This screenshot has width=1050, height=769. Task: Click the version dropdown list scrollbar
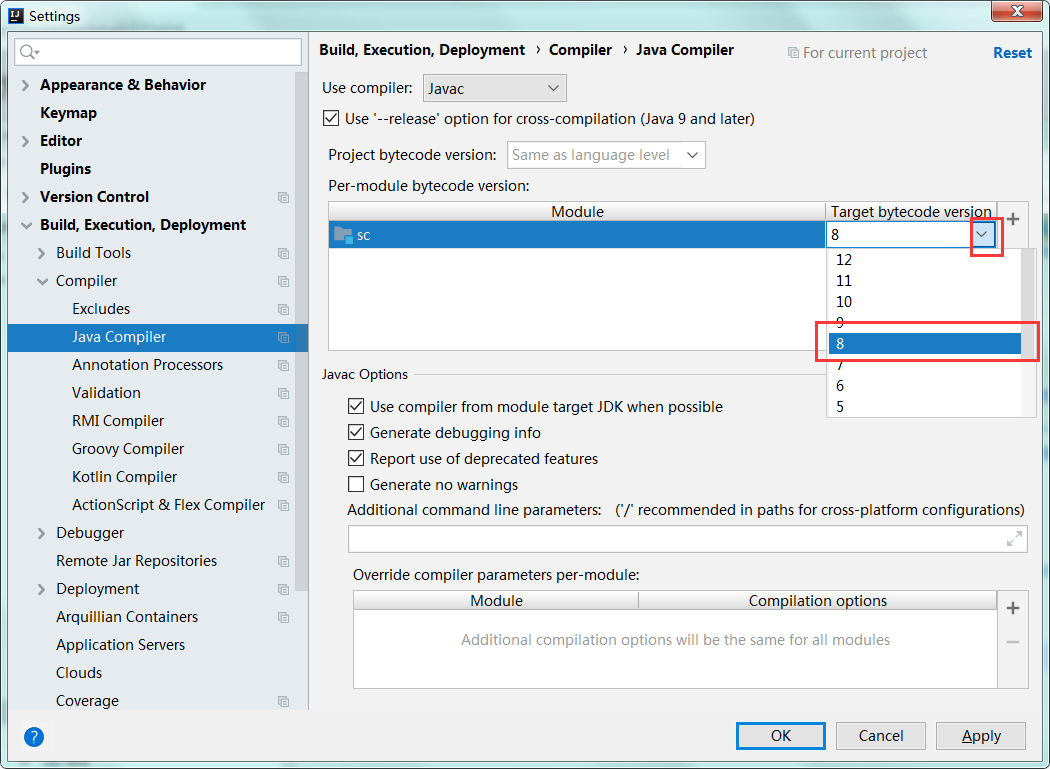coord(1029,305)
